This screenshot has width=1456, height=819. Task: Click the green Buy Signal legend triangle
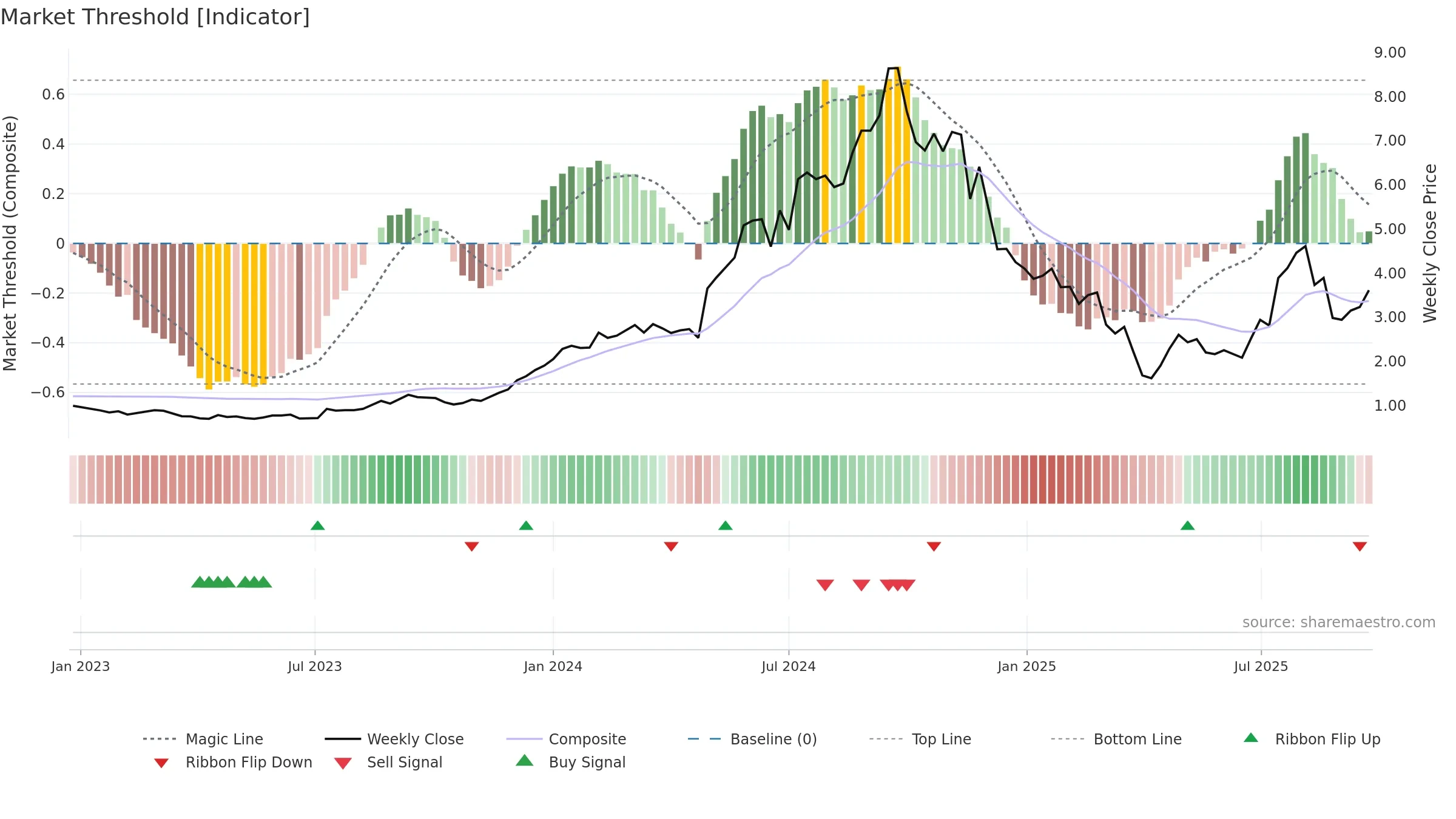click(x=525, y=760)
